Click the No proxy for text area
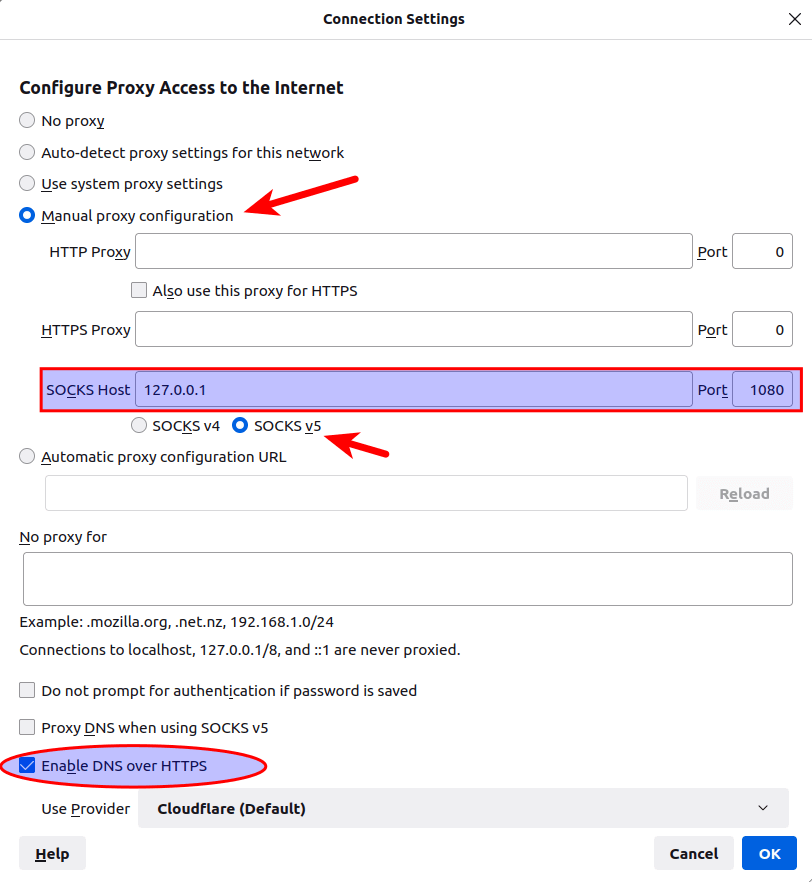The width and height of the screenshot is (812, 882). [x=406, y=580]
